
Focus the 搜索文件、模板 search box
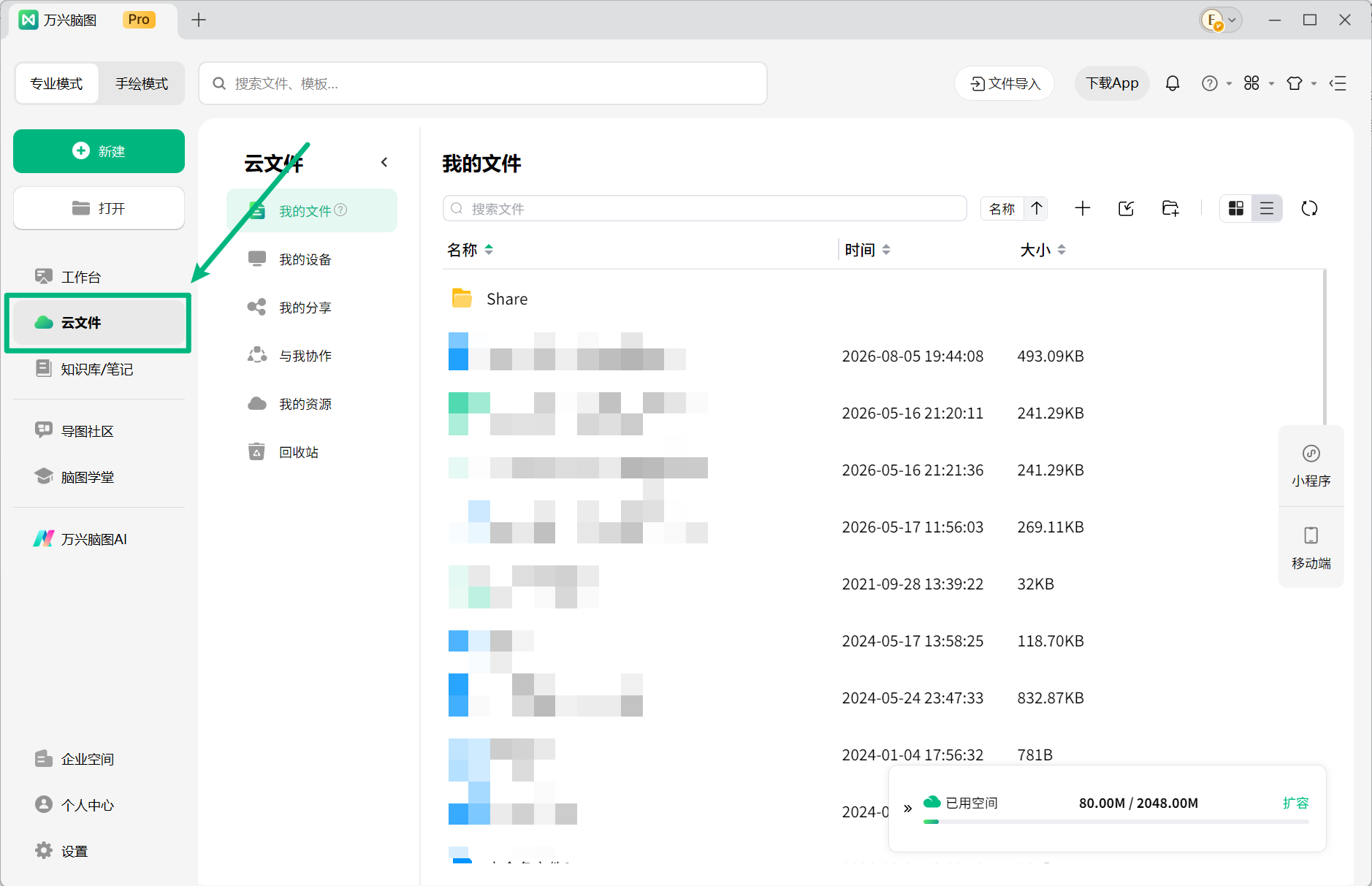tap(483, 83)
